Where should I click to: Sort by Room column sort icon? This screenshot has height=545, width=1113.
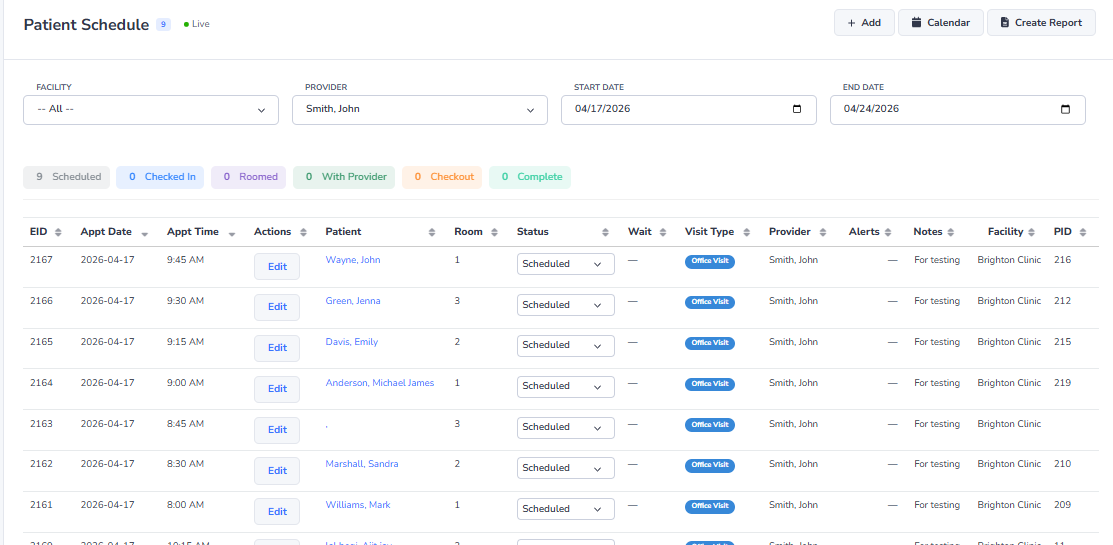[495, 232]
